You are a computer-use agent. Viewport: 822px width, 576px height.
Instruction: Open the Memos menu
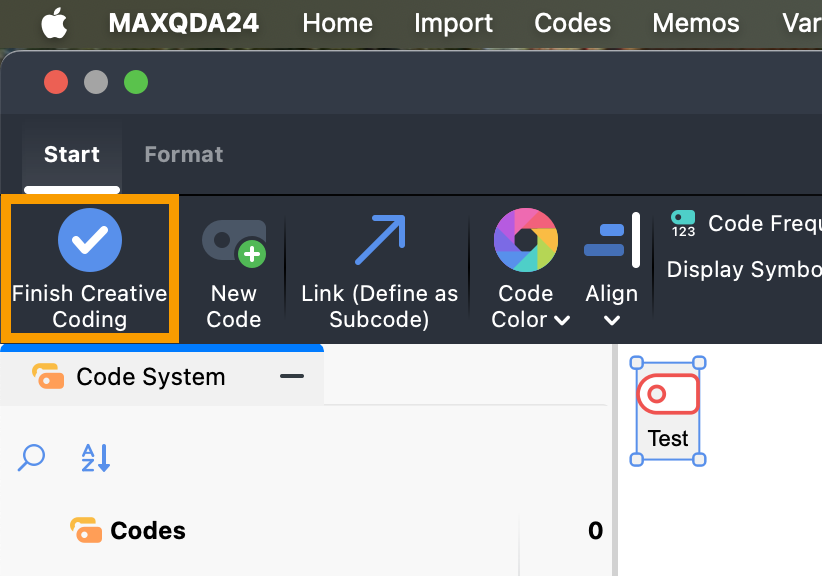pos(696,23)
